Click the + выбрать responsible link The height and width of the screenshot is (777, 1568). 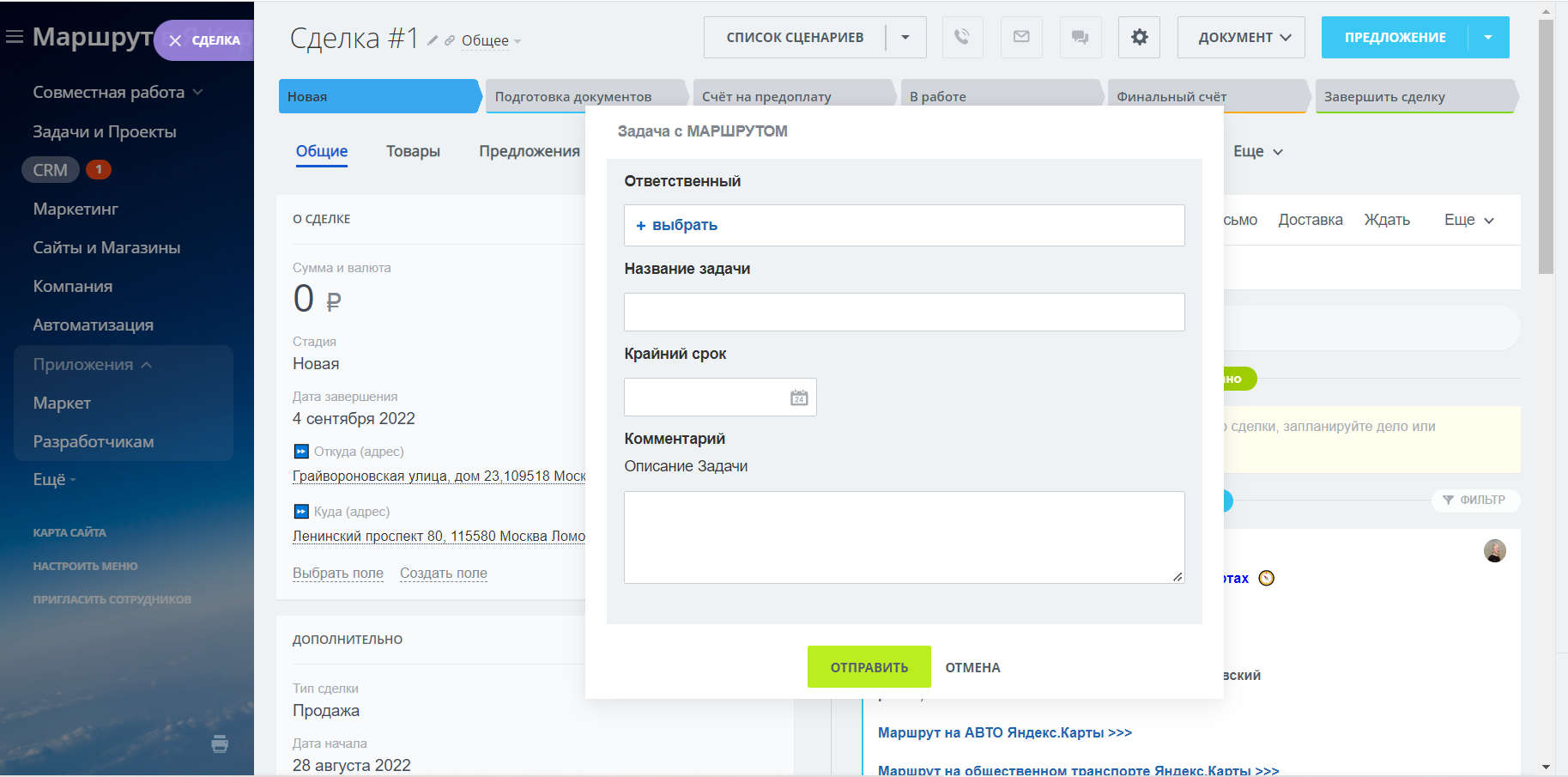(676, 225)
